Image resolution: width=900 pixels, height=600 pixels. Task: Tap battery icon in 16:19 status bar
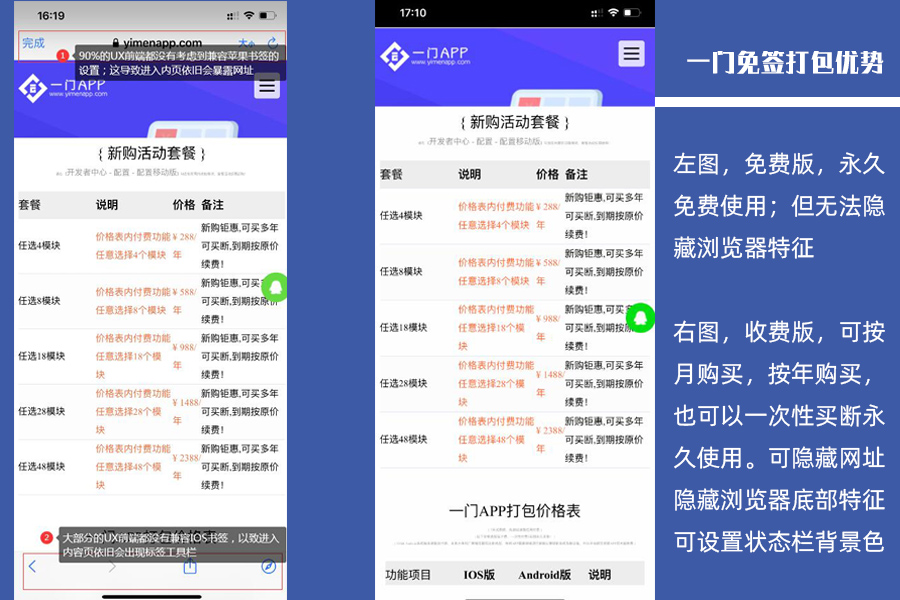268,16
